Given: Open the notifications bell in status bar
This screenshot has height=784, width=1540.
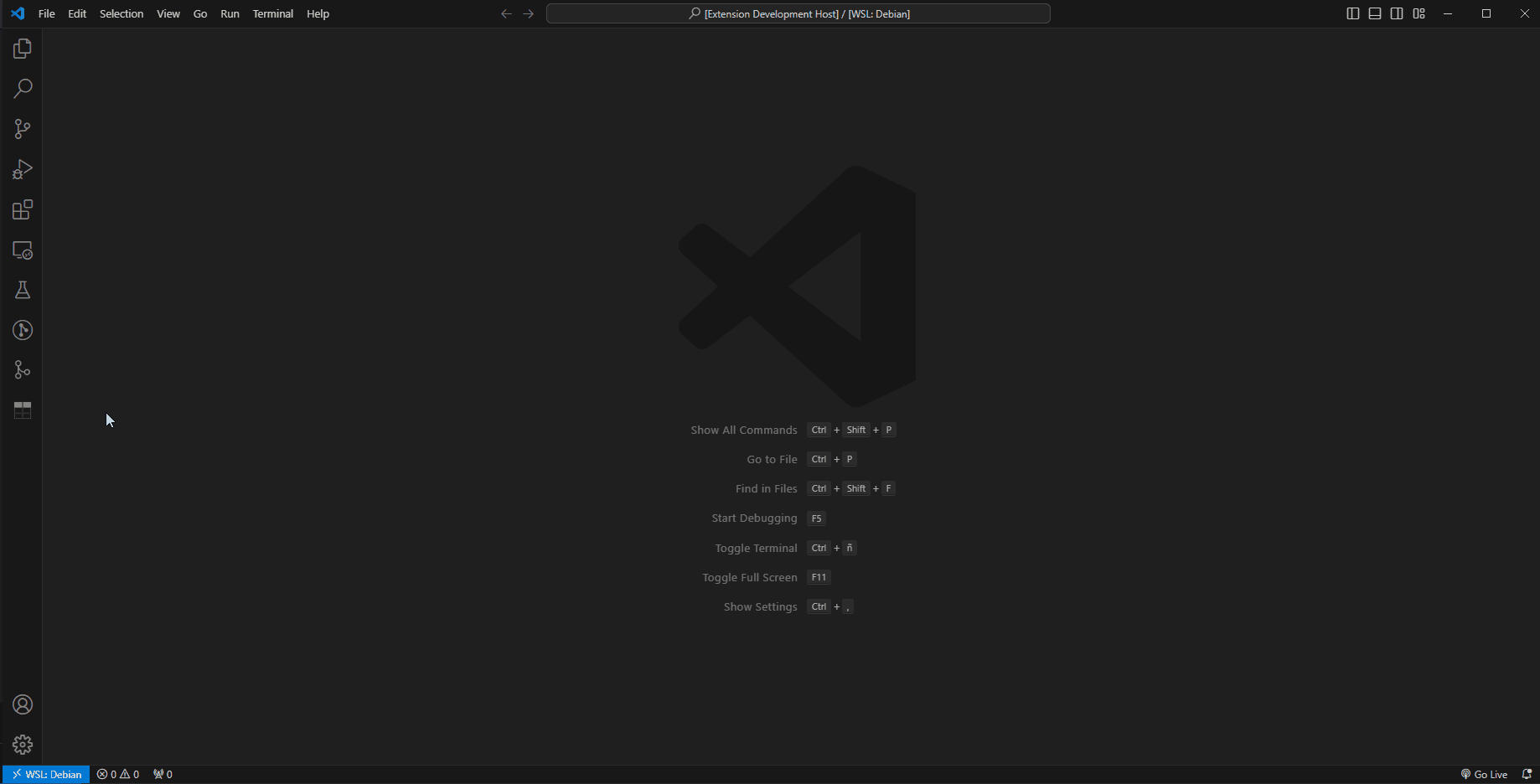Looking at the screenshot, I should pos(1527,774).
